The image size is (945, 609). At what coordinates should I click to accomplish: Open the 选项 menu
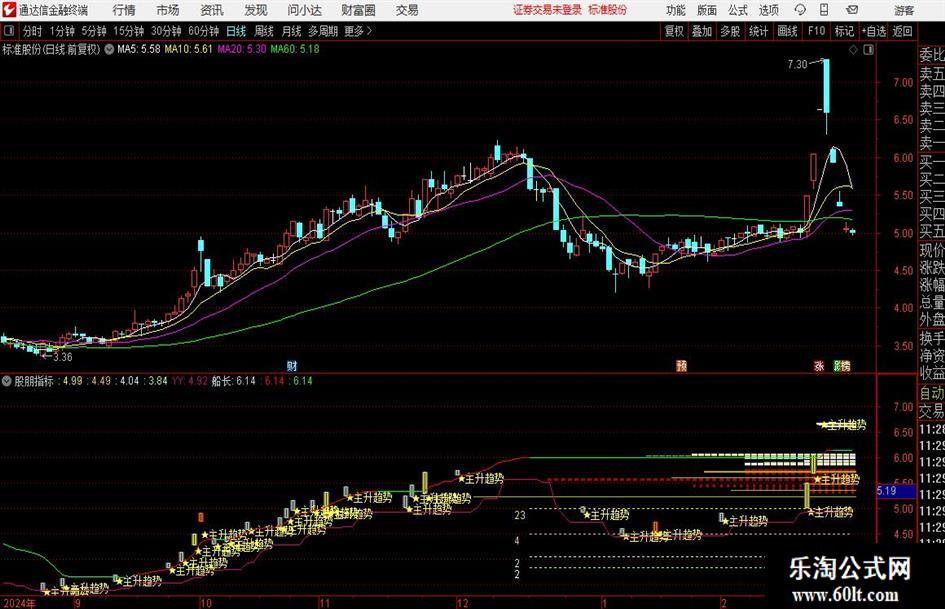[x=768, y=10]
